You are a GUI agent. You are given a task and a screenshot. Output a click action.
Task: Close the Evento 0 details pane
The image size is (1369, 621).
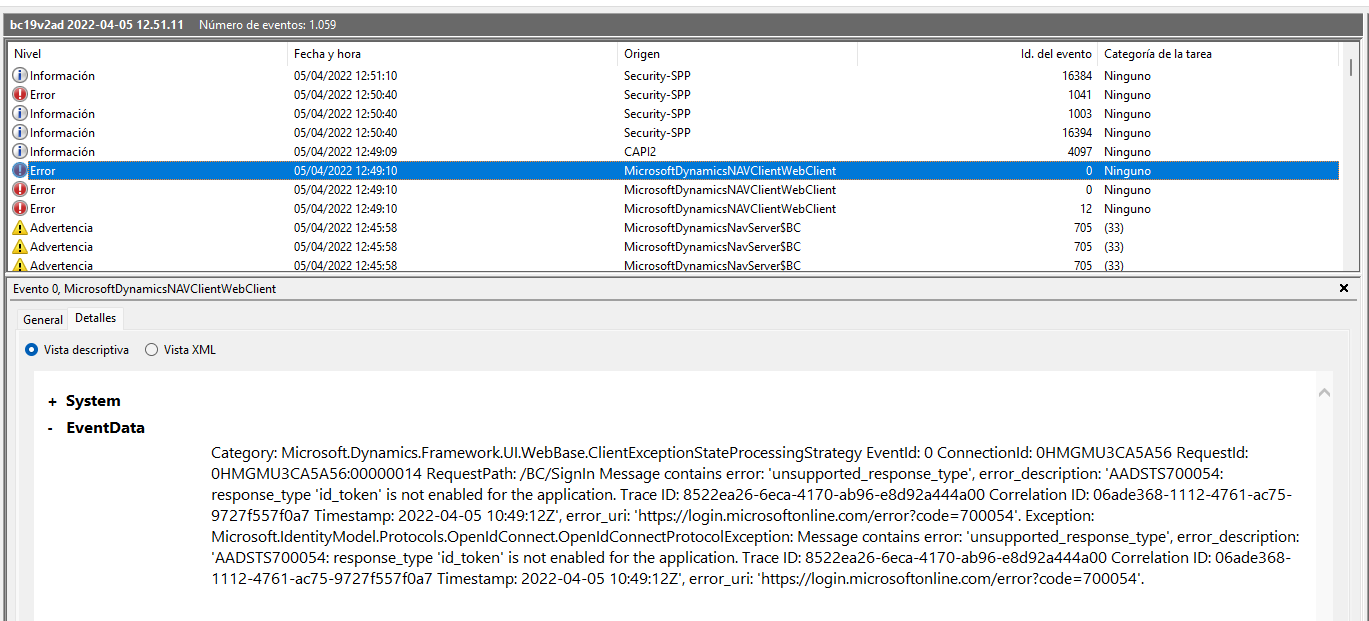[x=1344, y=288]
